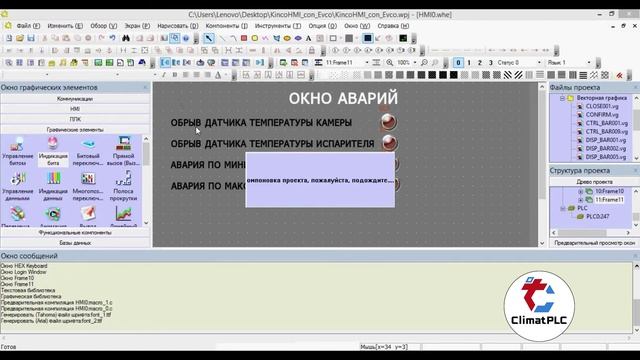Open the Нарисовать menu
640x360 pixels.
click(x=178, y=26)
